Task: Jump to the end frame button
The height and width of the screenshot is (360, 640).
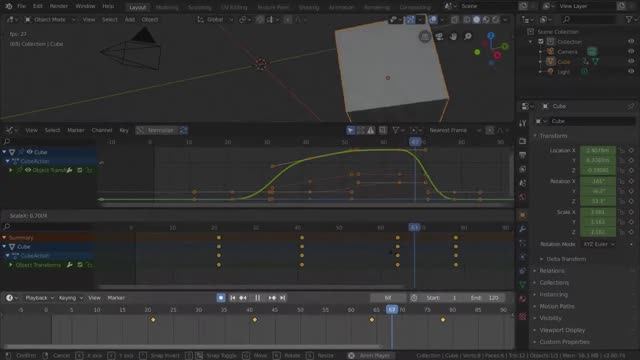Action: (x=282, y=298)
